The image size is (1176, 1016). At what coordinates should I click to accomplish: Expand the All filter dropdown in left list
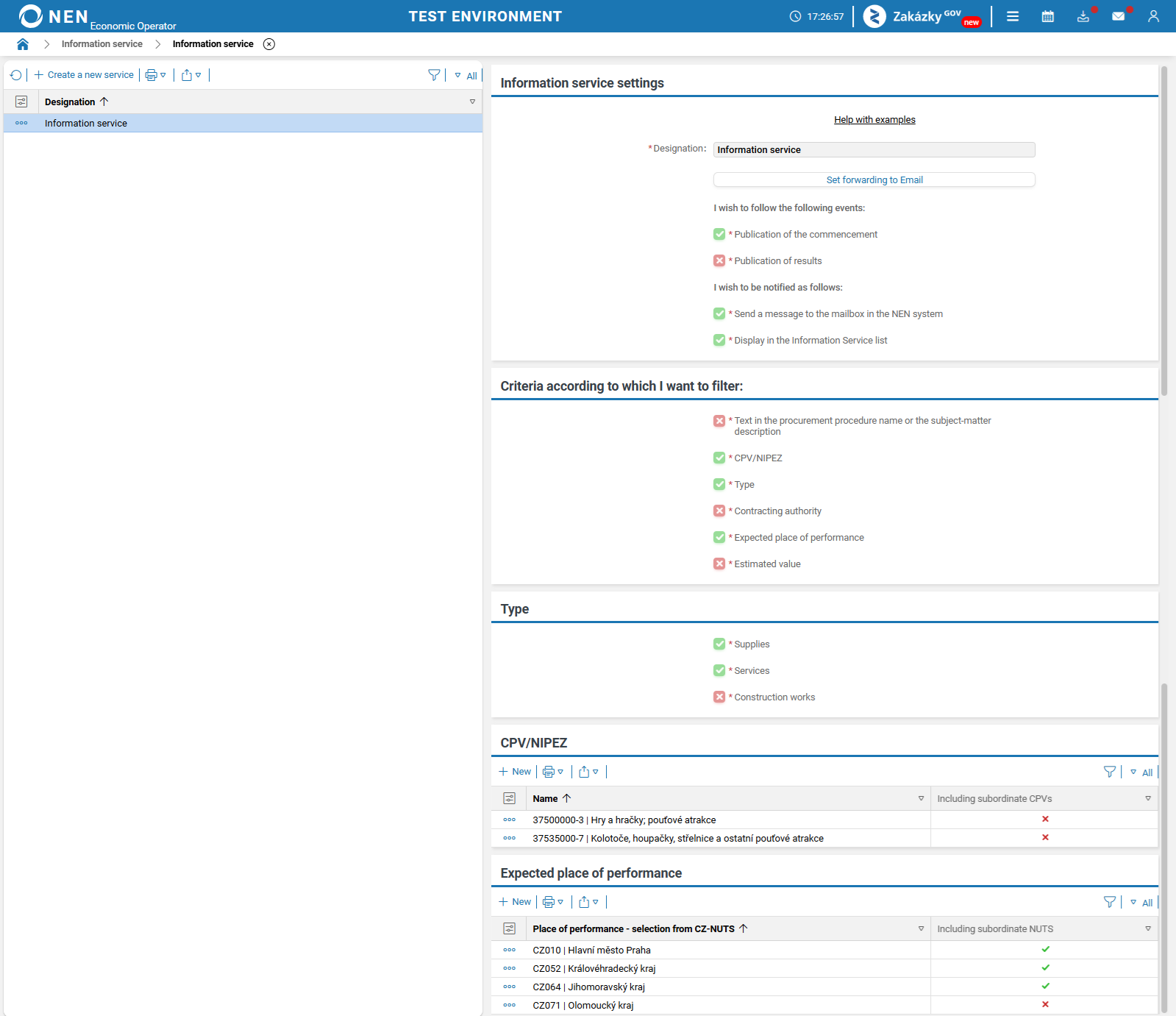click(466, 76)
